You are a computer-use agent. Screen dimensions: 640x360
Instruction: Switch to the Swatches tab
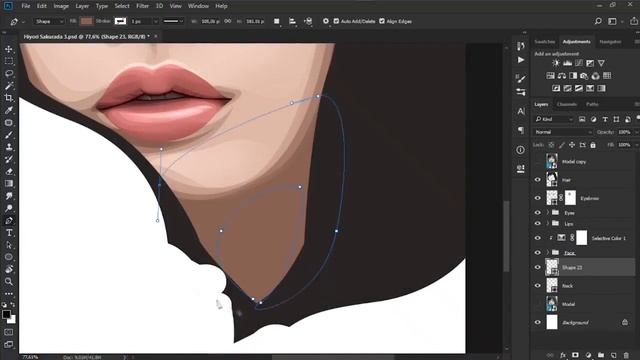[x=544, y=42]
